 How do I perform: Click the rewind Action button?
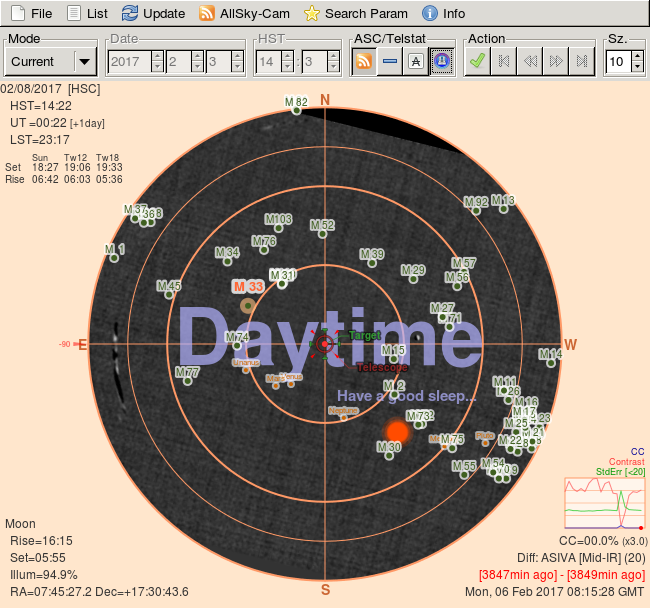(x=530, y=61)
